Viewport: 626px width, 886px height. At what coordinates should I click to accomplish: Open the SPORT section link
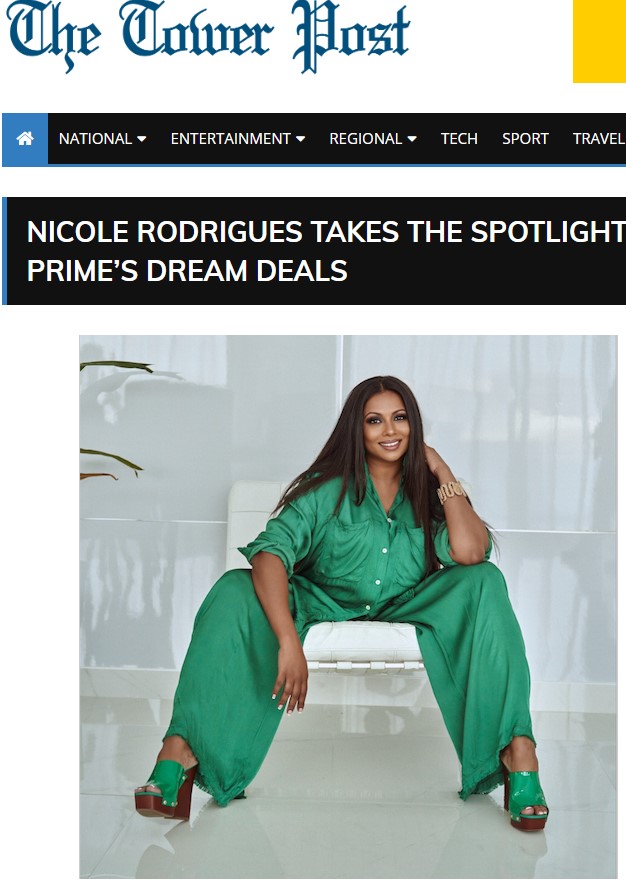point(525,138)
